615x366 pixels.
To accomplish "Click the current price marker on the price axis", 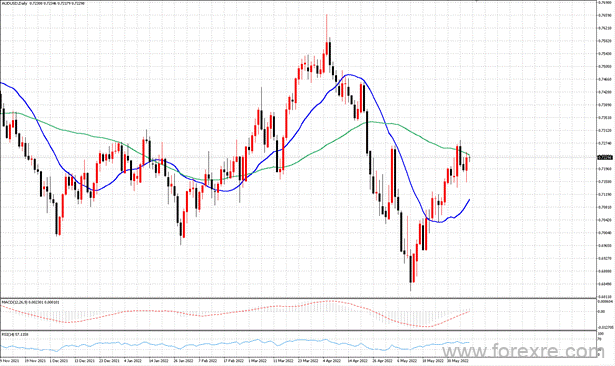I will coord(604,157).
